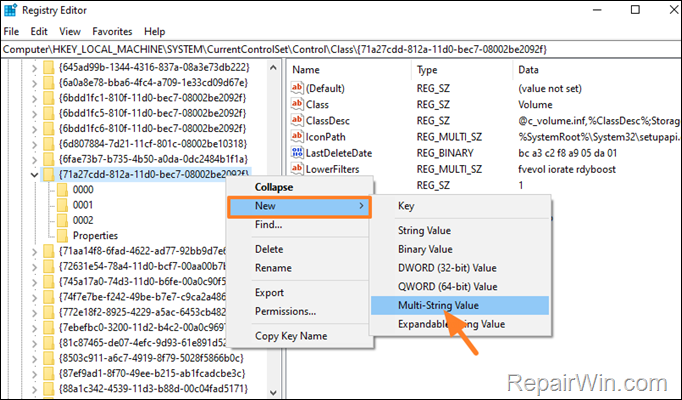Image resolution: width=682 pixels, height=400 pixels.
Task: Open the View menu
Action: pyautogui.click(x=70, y=31)
